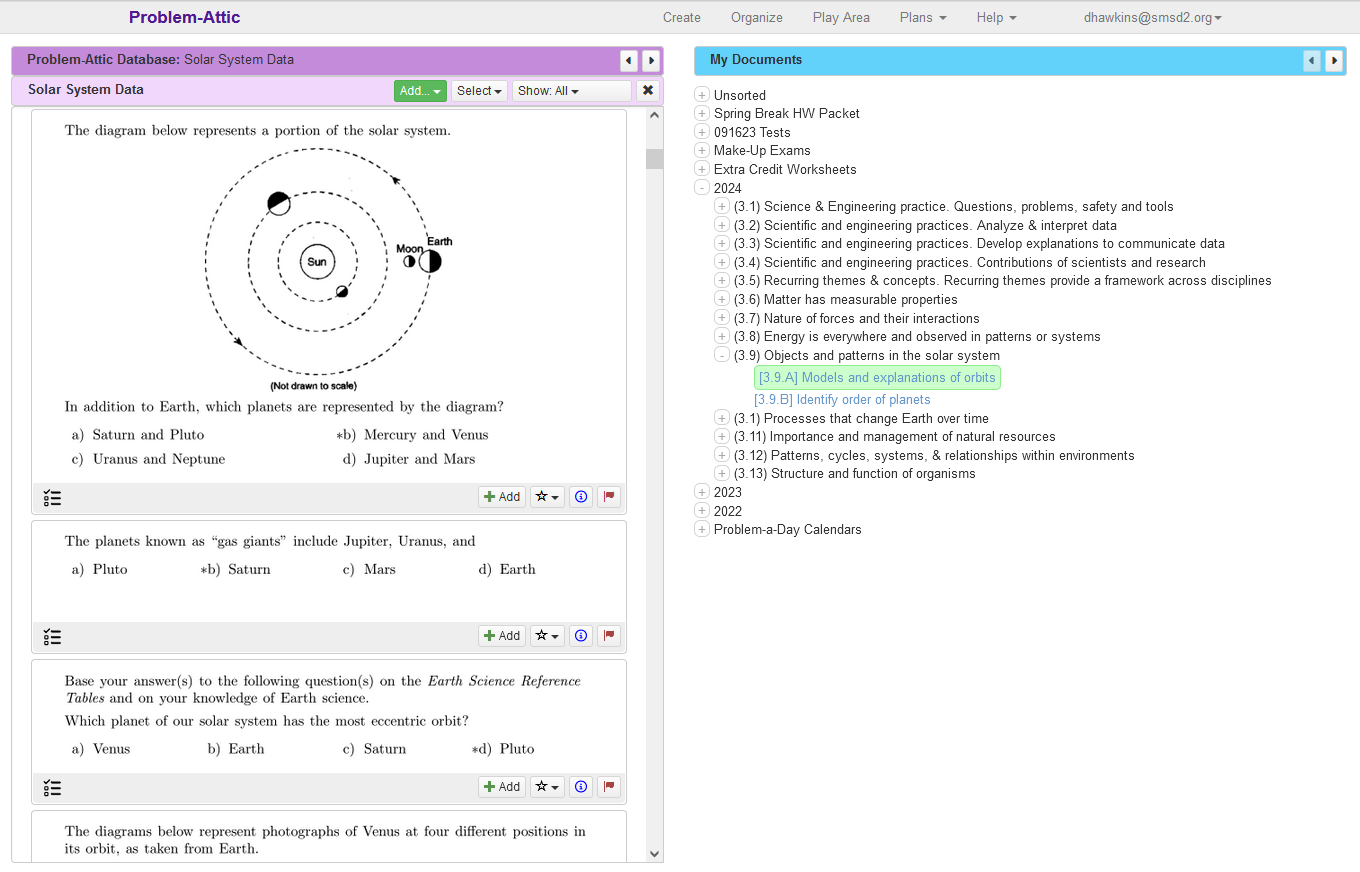Click left arrow in My Documents header
This screenshot has height=872, width=1360.
(x=1312, y=61)
